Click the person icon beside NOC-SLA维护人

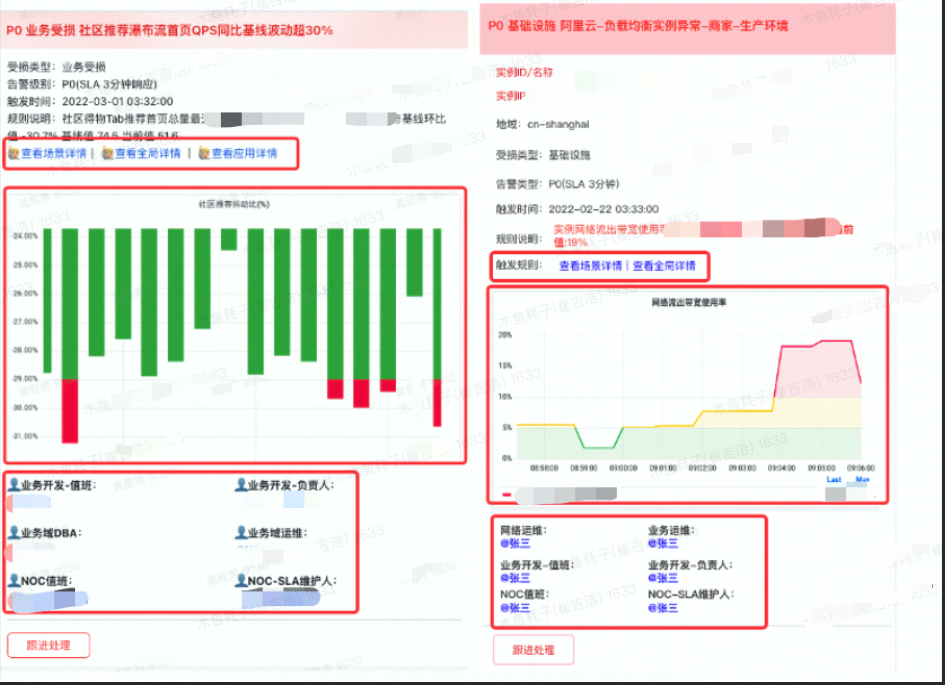point(240,582)
